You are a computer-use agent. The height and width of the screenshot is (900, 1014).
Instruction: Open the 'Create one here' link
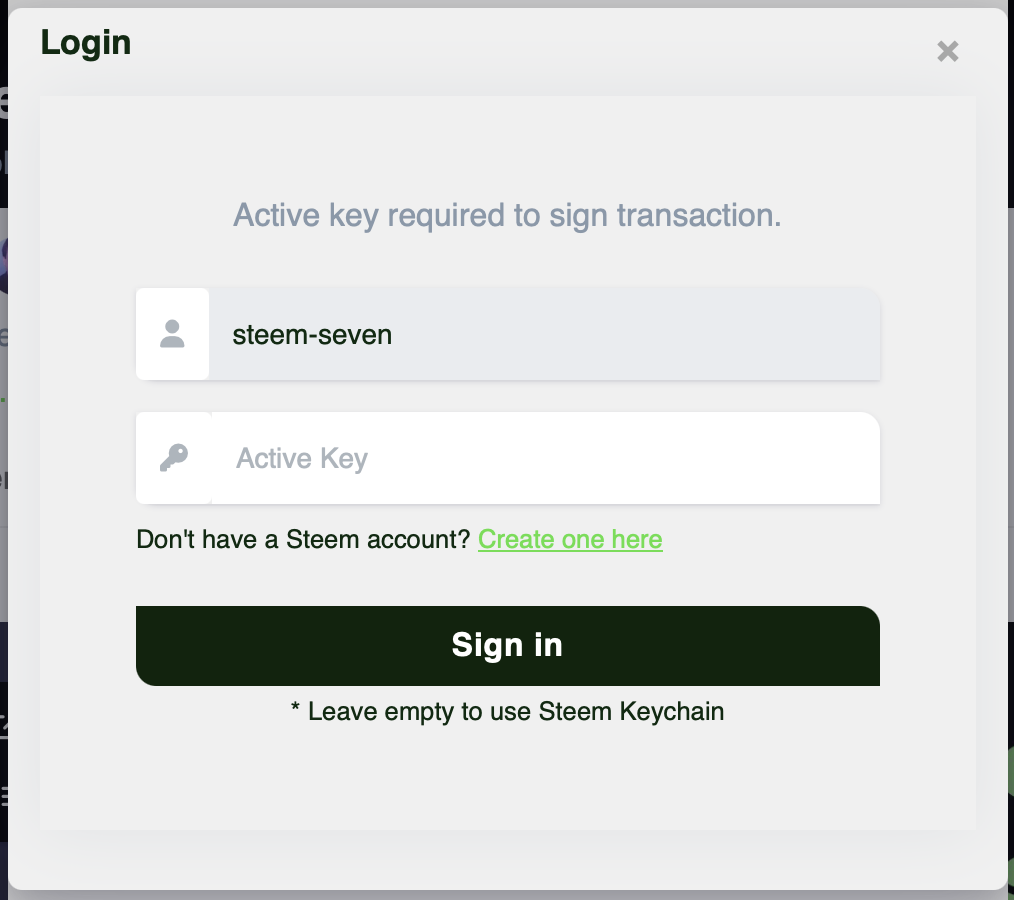tap(570, 540)
